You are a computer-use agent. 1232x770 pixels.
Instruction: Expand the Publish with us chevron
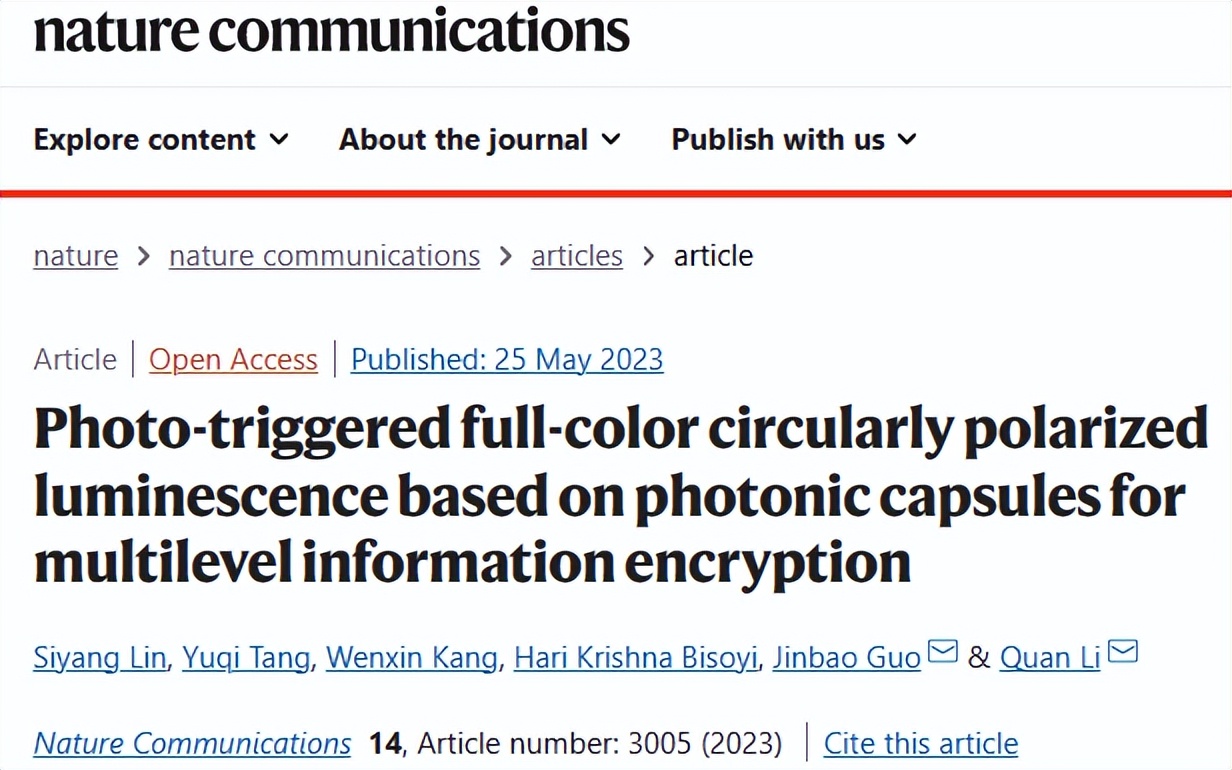point(907,139)
